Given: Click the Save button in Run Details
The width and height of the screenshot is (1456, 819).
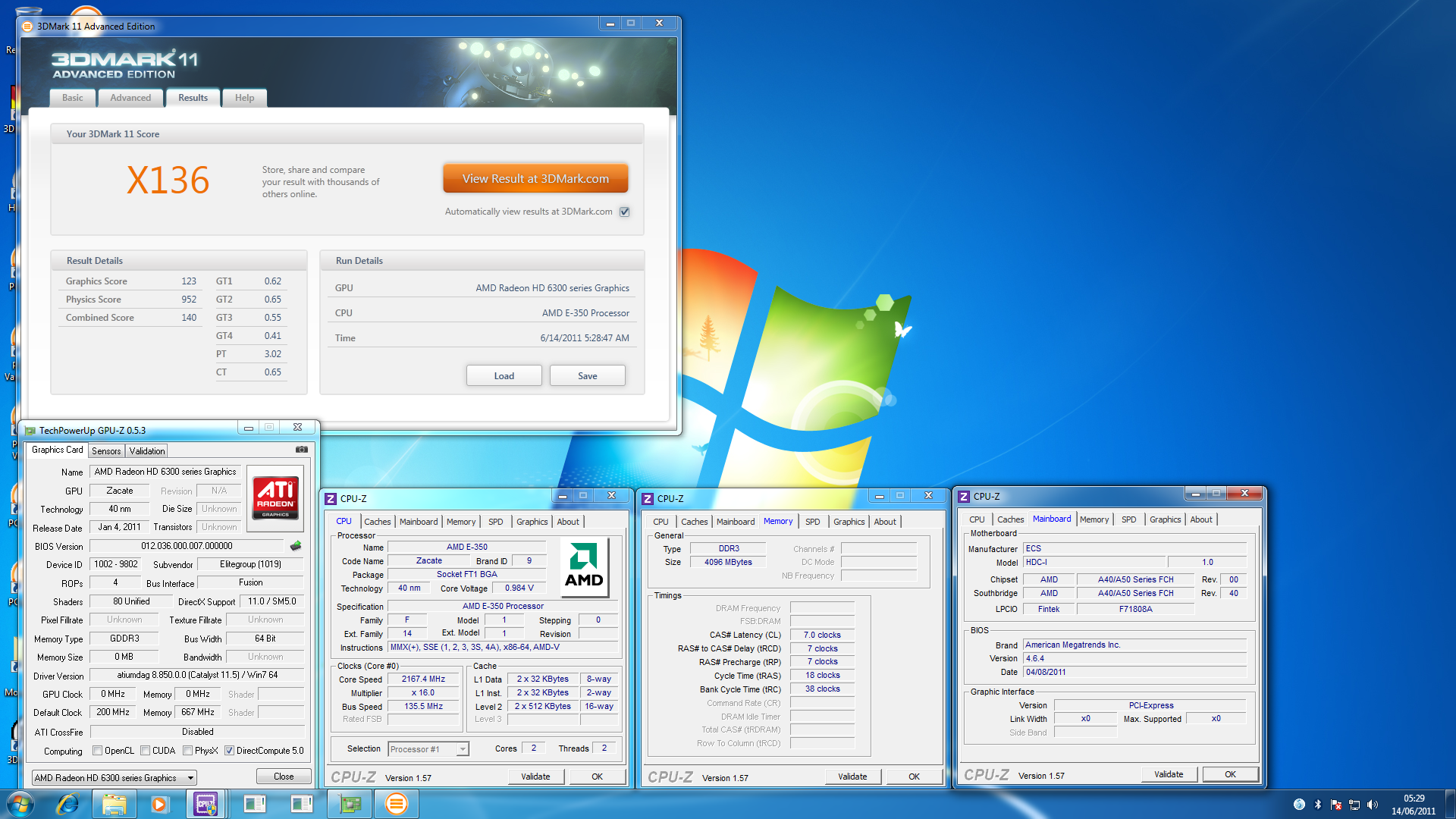Looking at the screenshot, I should click(588, 376).
